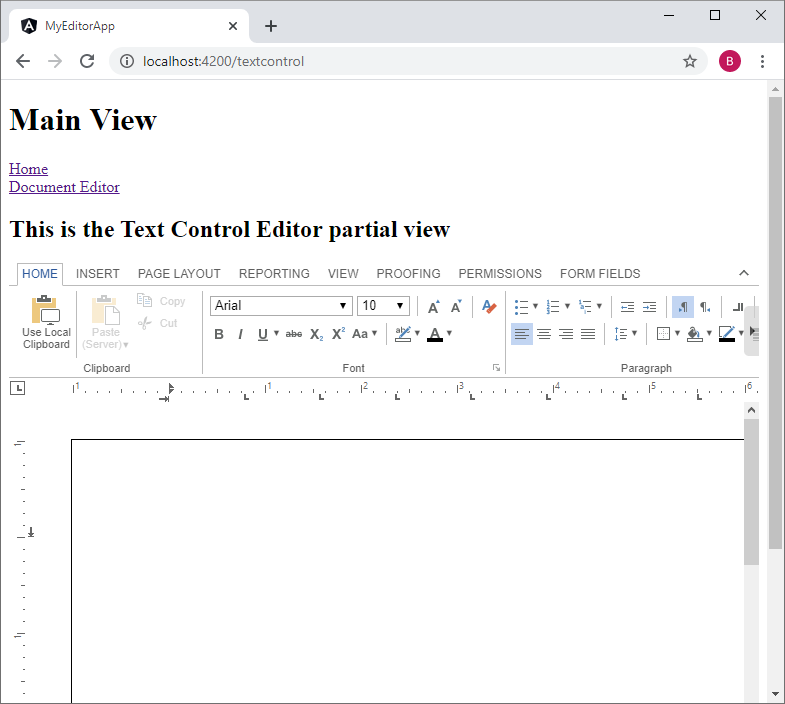The height and width of the screenshot is (704, 785).
Task: Align text left
Action: (522, 334)
